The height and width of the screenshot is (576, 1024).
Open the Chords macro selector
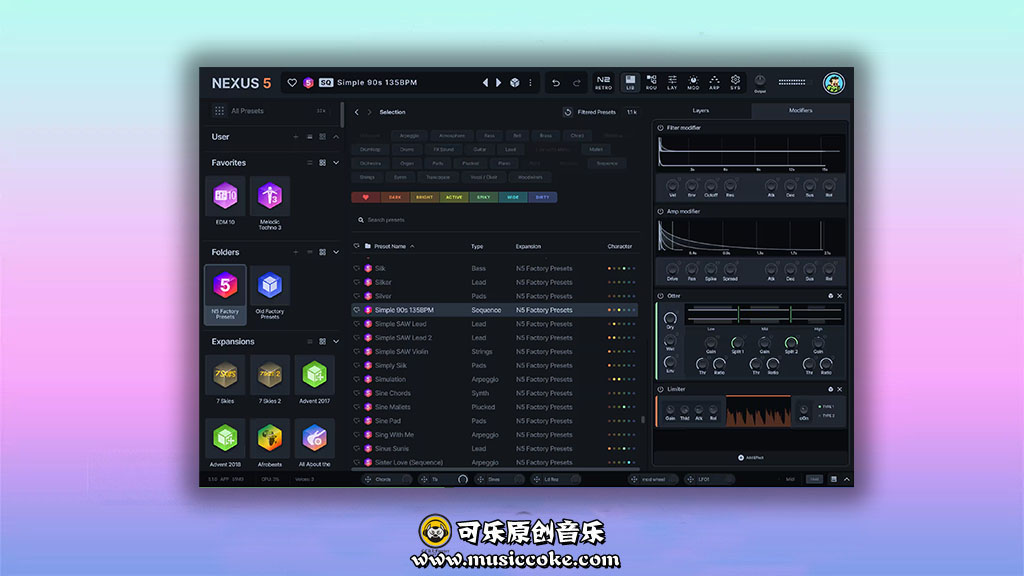388,479
